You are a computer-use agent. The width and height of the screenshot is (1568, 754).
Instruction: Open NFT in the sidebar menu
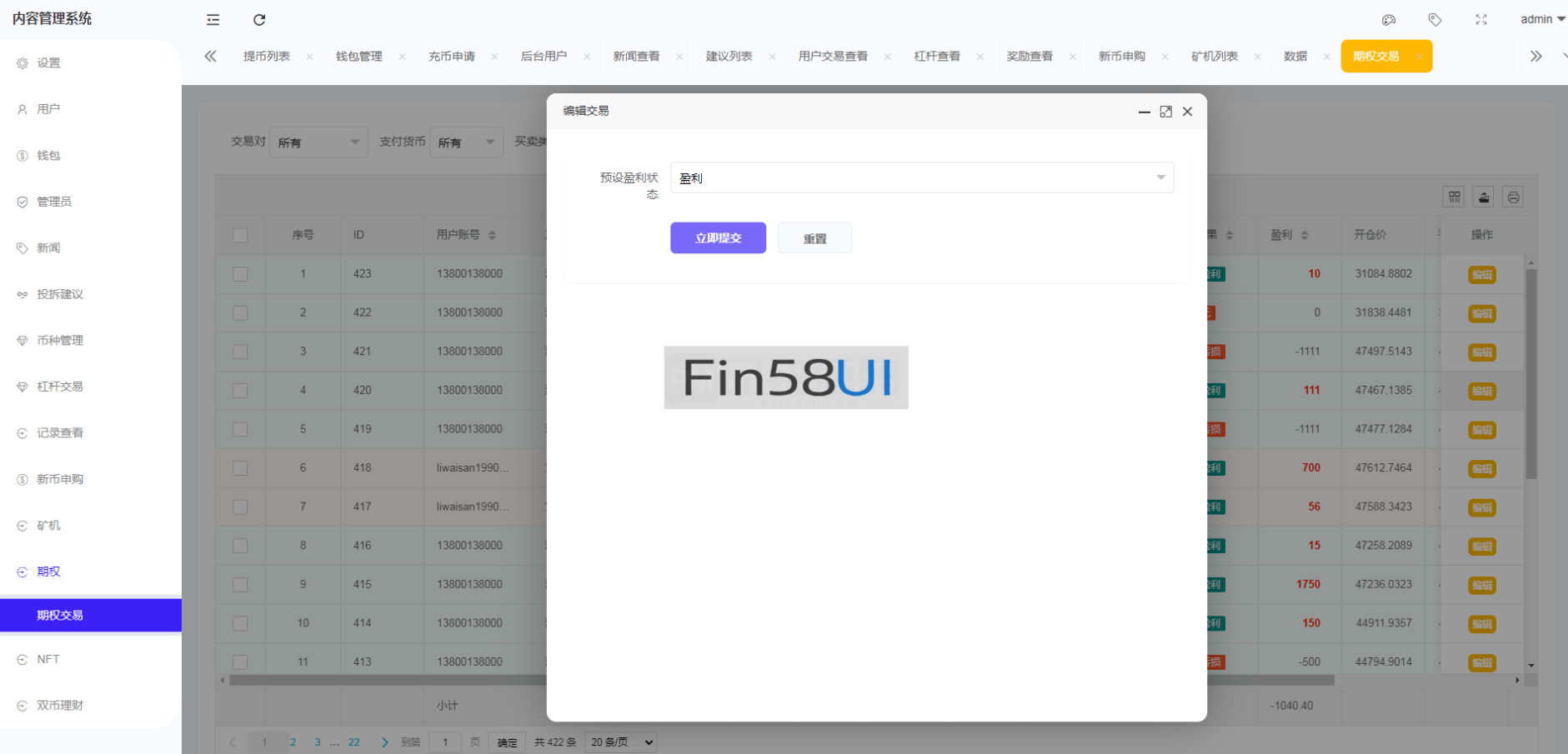tap(48, 659)
